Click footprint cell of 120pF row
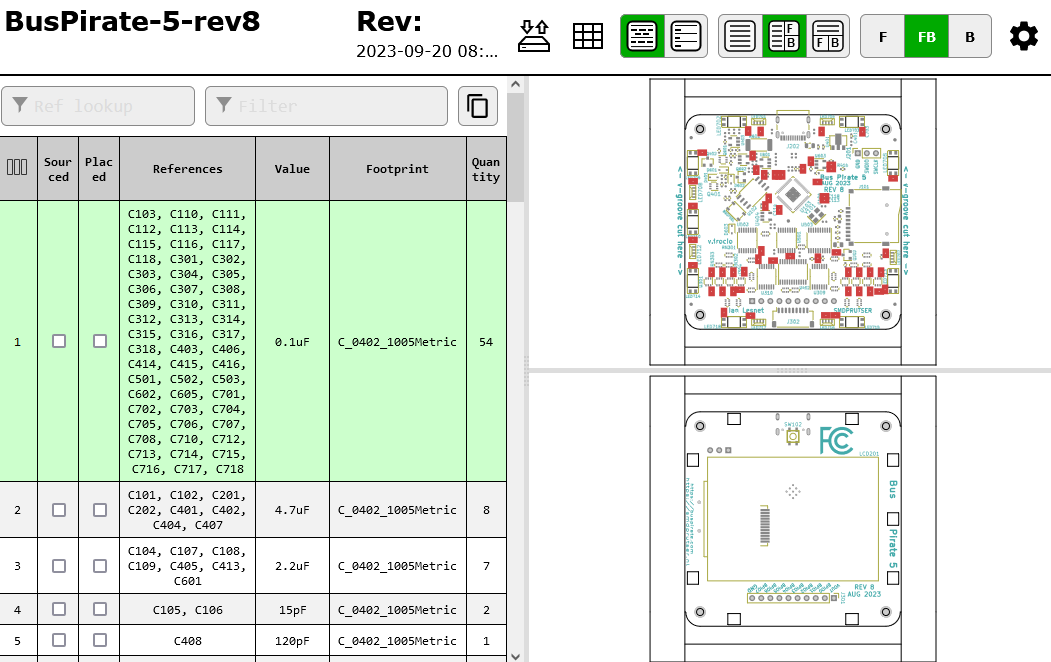 397,641
